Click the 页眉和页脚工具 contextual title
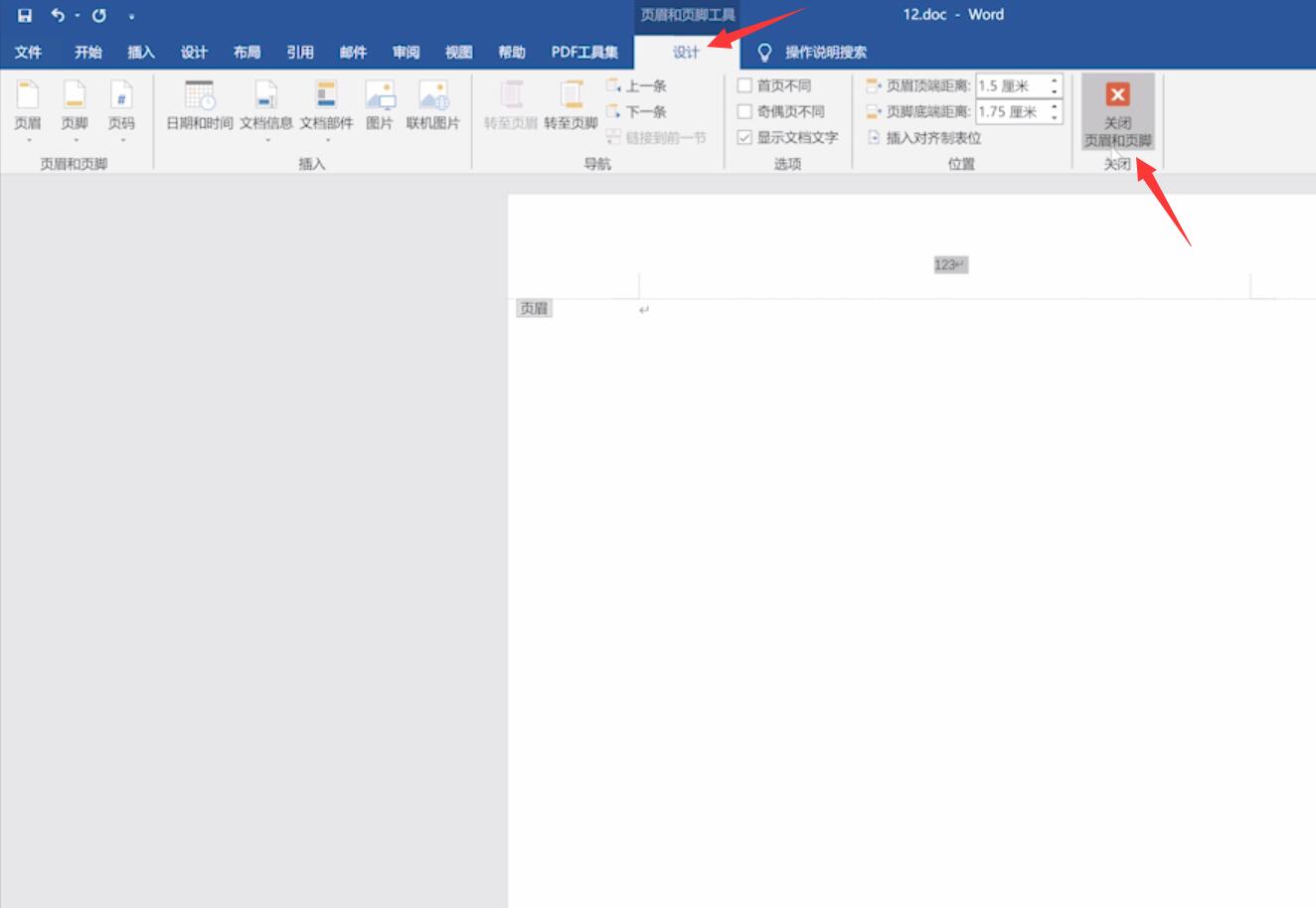Image resolution: width=1316 pixels, height=908 pixels. [x=688, y=15]
